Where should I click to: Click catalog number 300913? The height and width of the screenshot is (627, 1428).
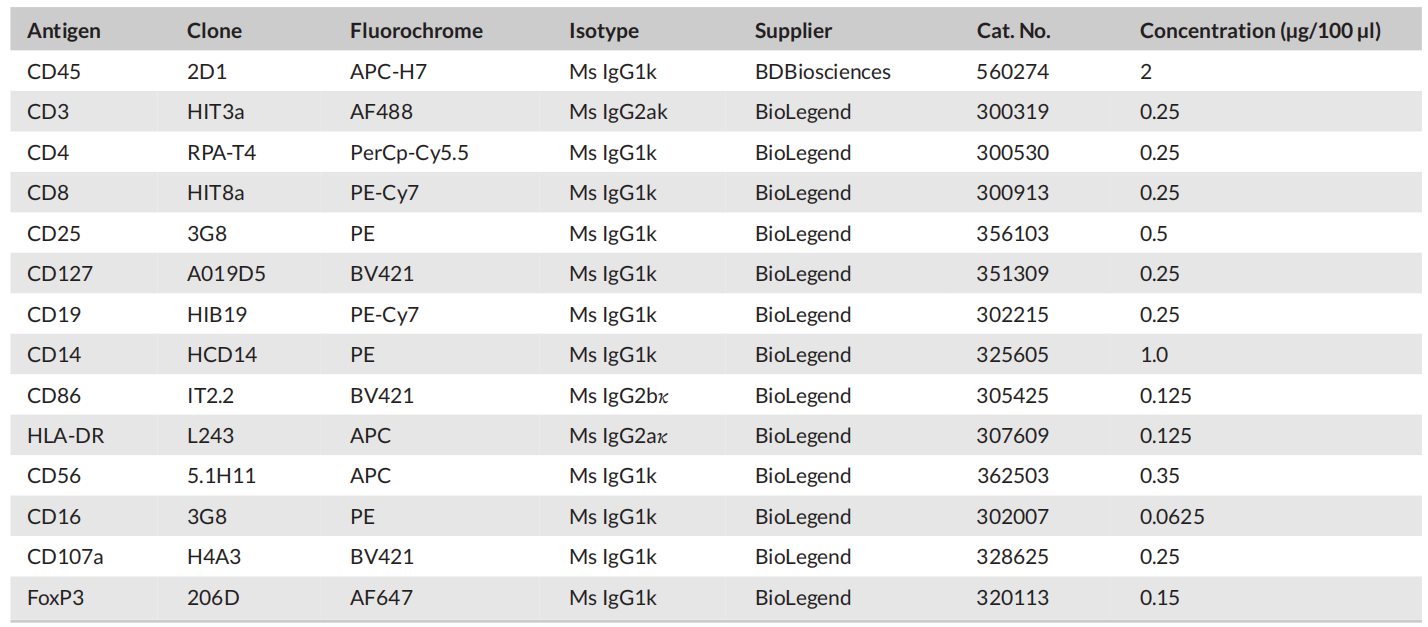coord(1012,193)
